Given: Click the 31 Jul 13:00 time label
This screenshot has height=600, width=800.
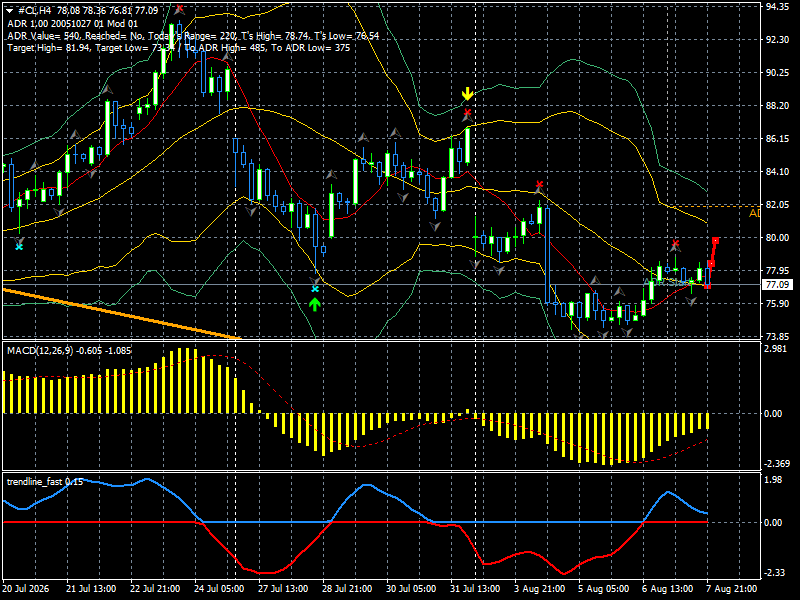Looking at the screenshot, I should pos(476,589).
